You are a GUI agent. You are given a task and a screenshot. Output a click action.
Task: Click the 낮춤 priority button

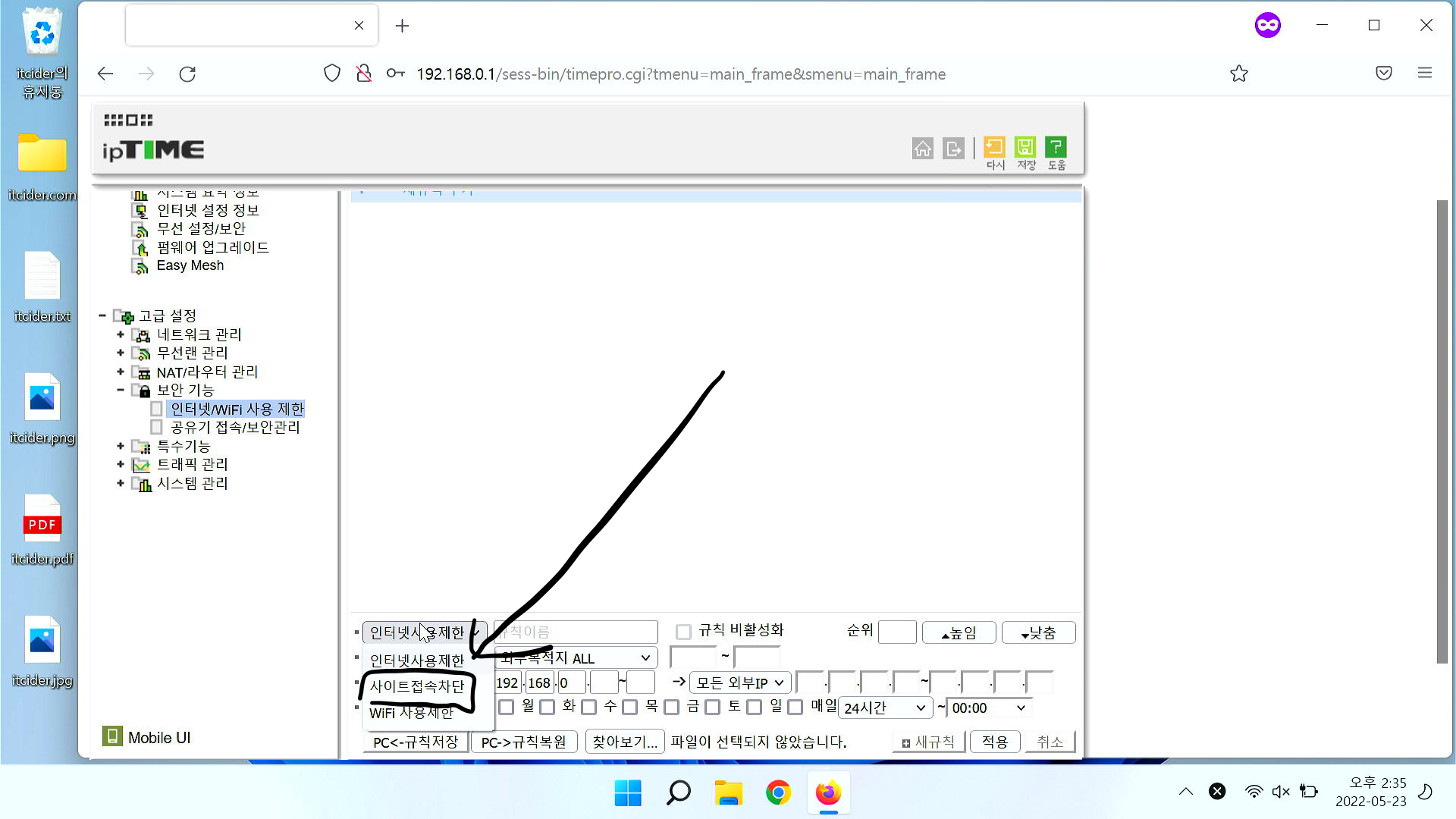click(1038, 632)
